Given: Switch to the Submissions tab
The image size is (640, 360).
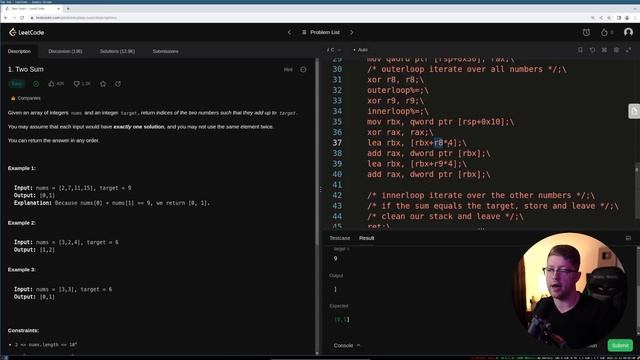Looking at the screenshot, I should point(165,51).
